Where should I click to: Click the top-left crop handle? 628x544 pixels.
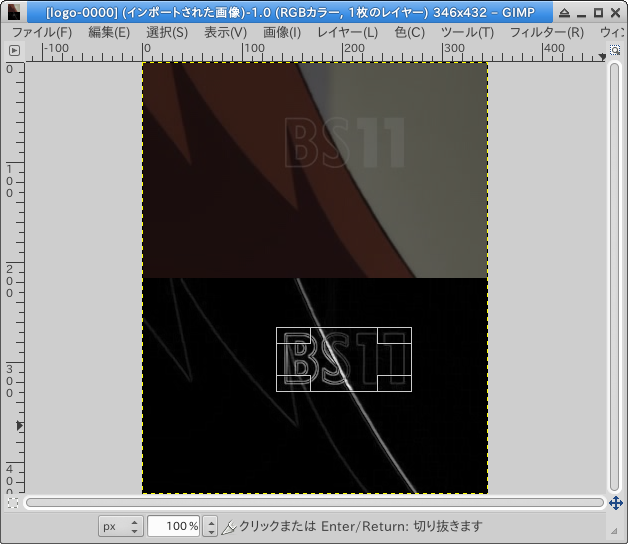(294, 336)
